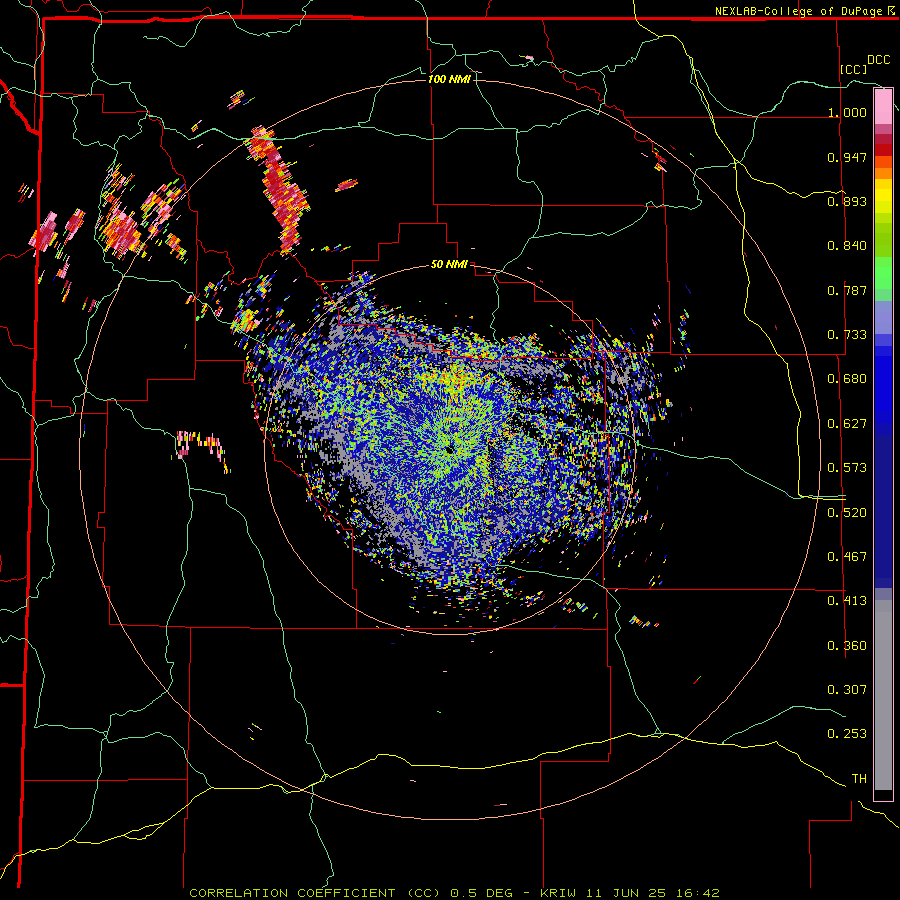The height and width of the screenshot is (900, 900).
Task: Click the 16:42 timestamp
Action: pos(697,893)
